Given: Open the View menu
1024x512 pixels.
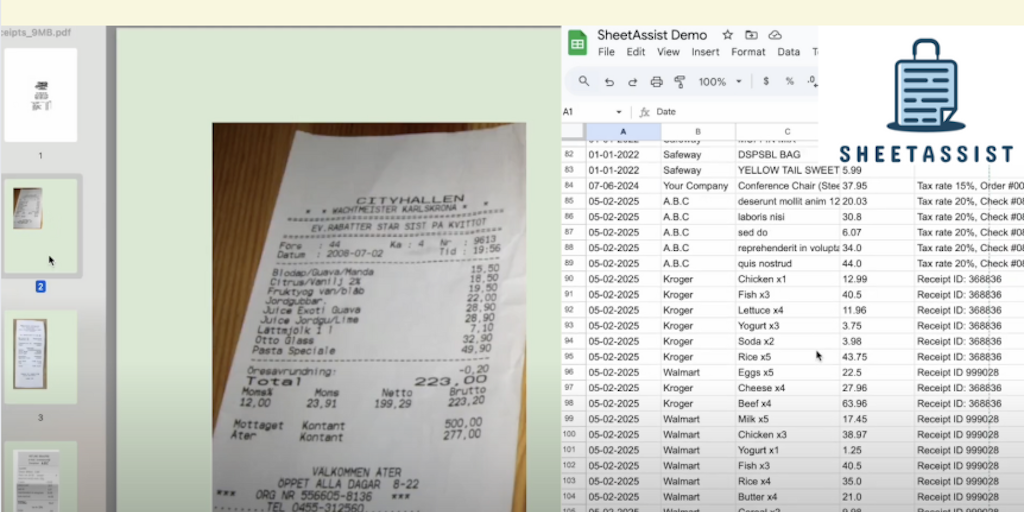Looking at the screenshot, I should click(668, 52).
